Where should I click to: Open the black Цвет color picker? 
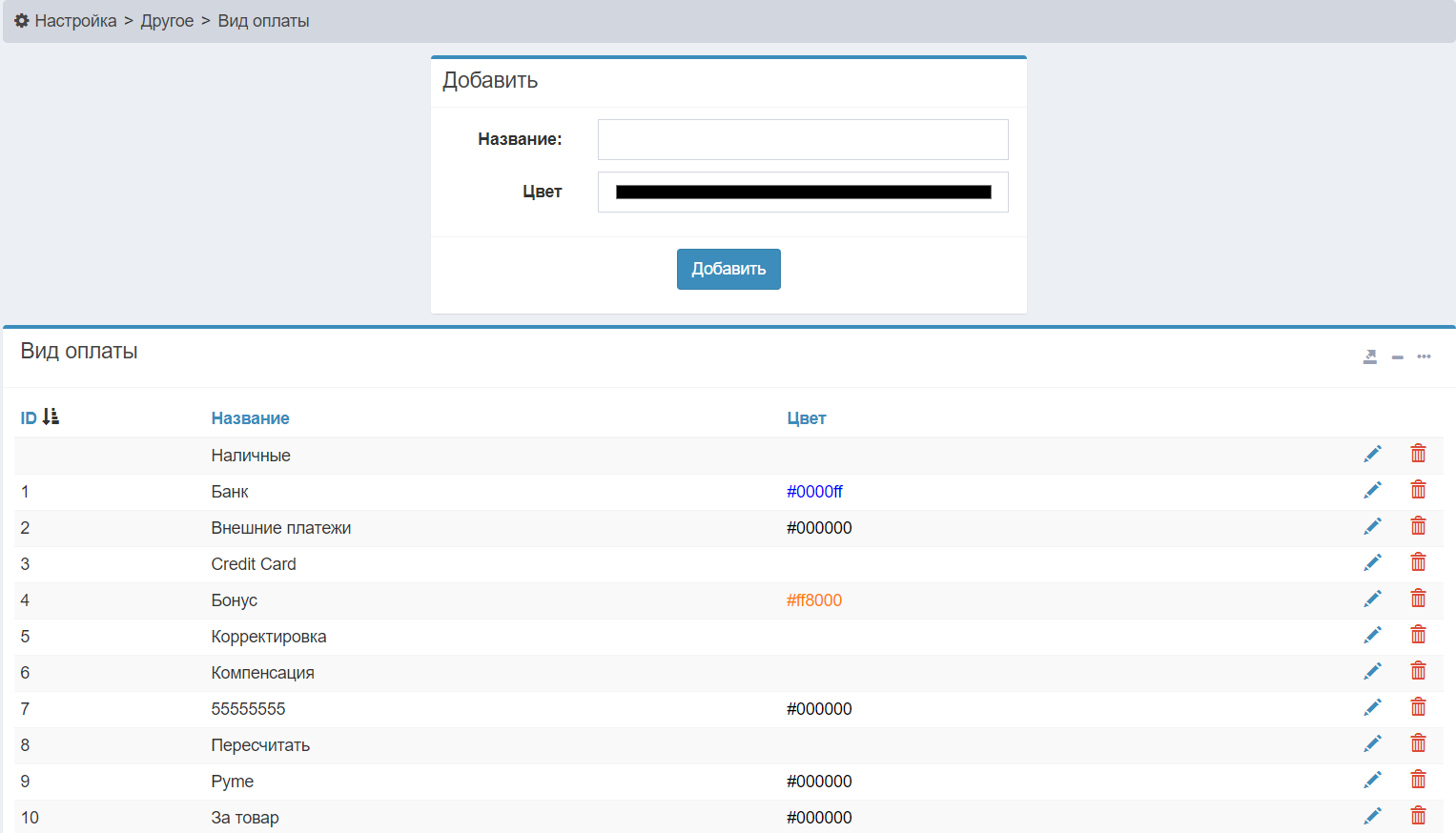click(x=803, y=193)
